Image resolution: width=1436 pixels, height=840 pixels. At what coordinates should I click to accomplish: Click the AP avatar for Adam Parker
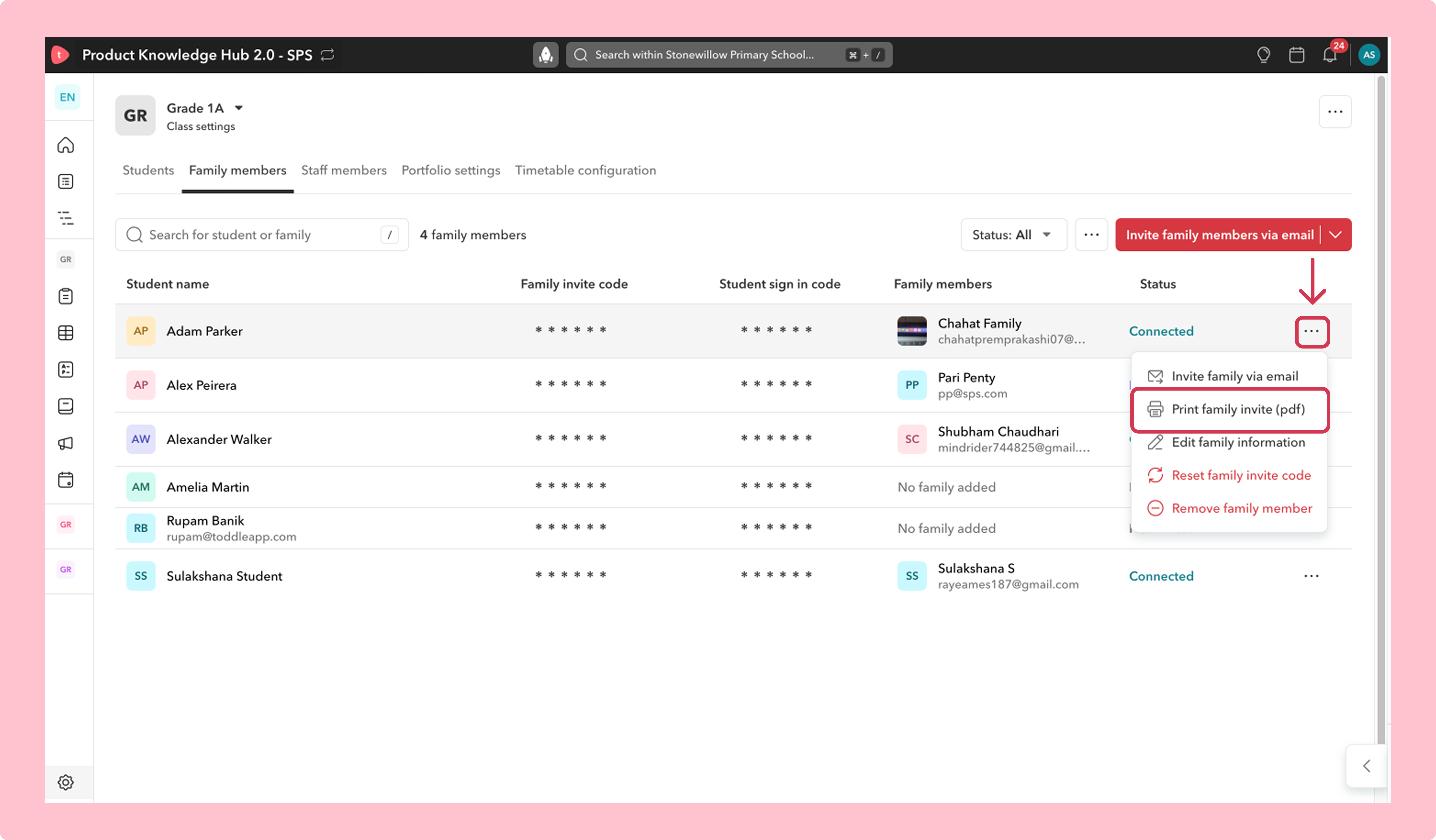(x=141, y=331)
